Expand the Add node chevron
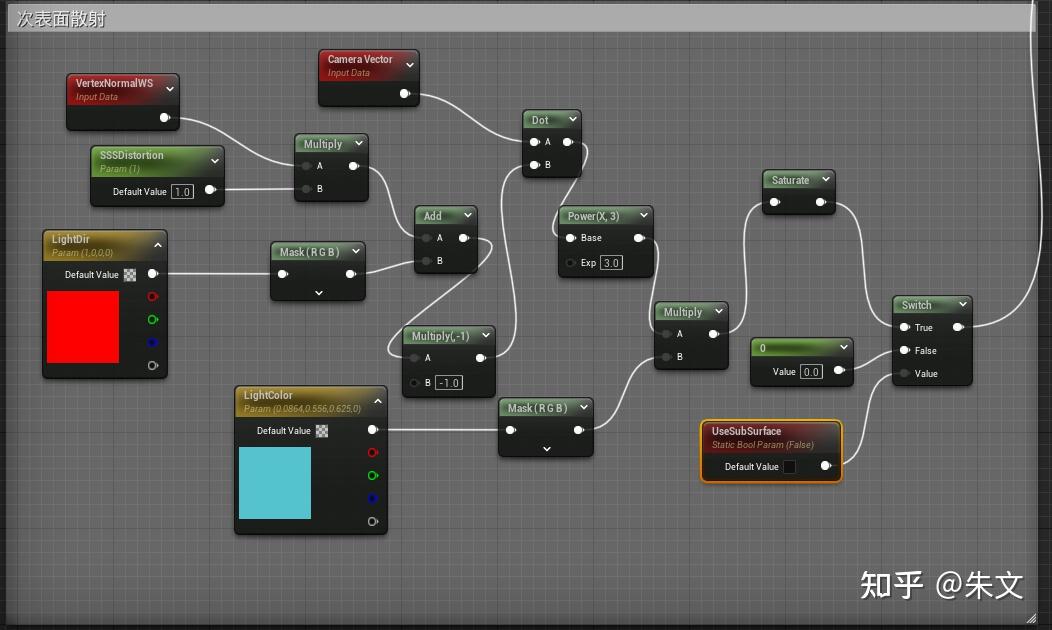This screenshot has width=1052, height=630. coord(468,215)
